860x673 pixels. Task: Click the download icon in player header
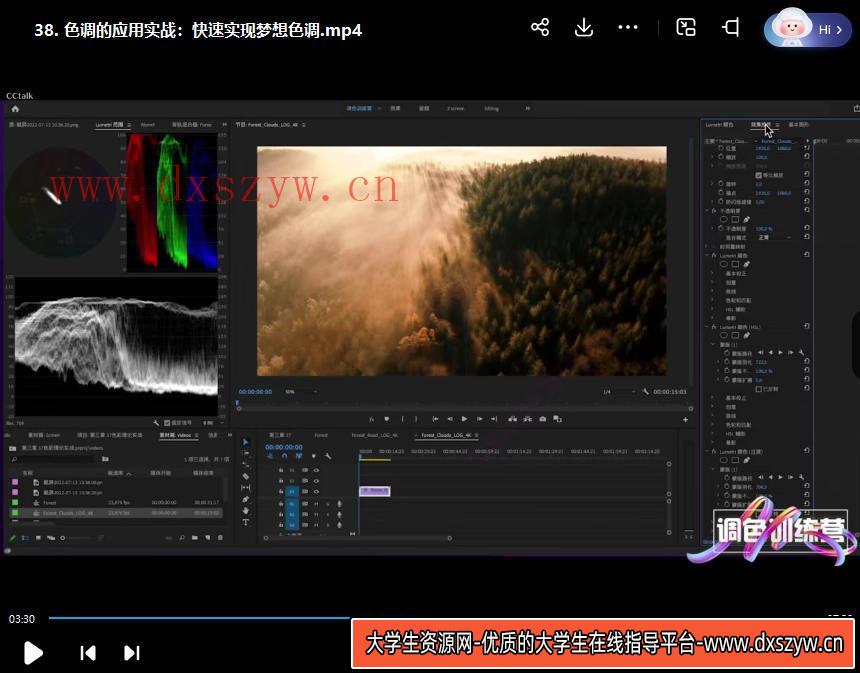[x=584, y=27]
